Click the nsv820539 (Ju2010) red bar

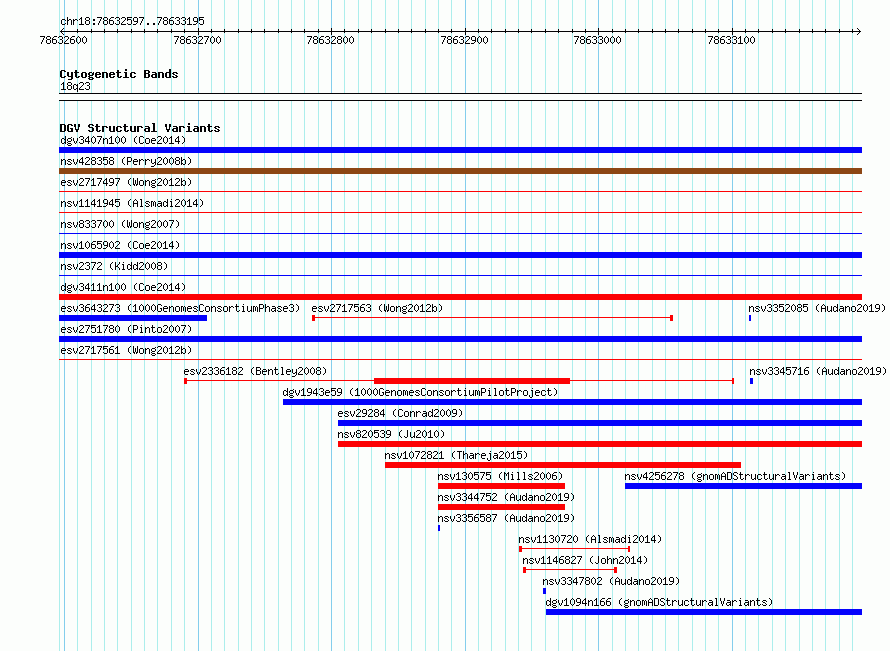click(x=600, y=444)
